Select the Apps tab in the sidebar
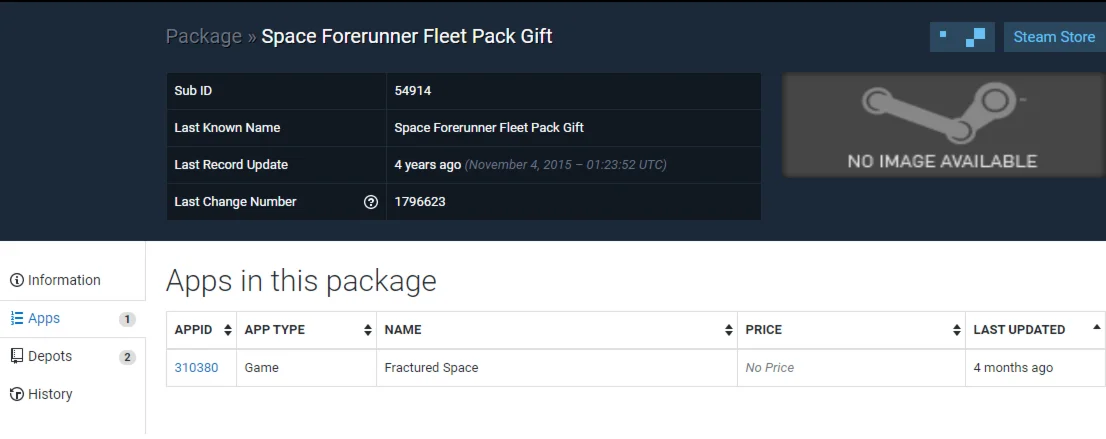The height and width of the screenshot is (439, 1106). click(44, 318)
